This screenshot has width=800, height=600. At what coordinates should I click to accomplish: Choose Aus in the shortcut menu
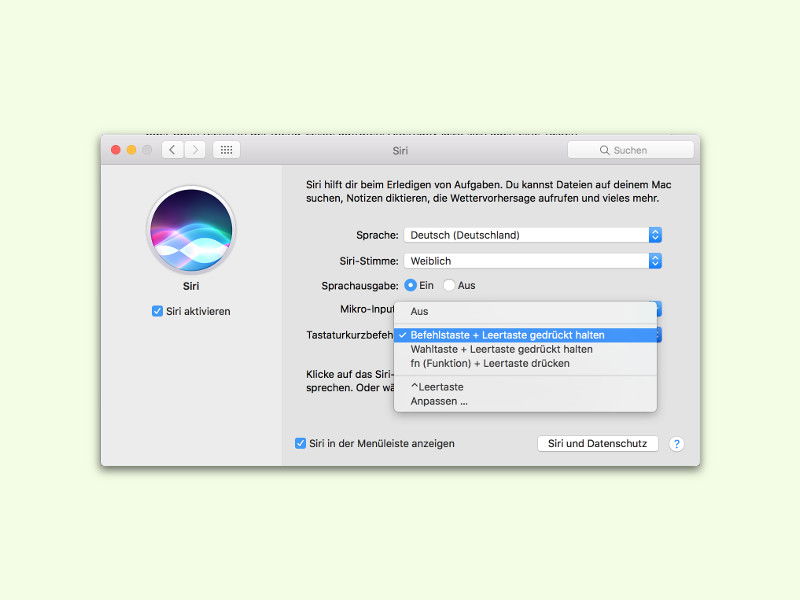point(526,311)
